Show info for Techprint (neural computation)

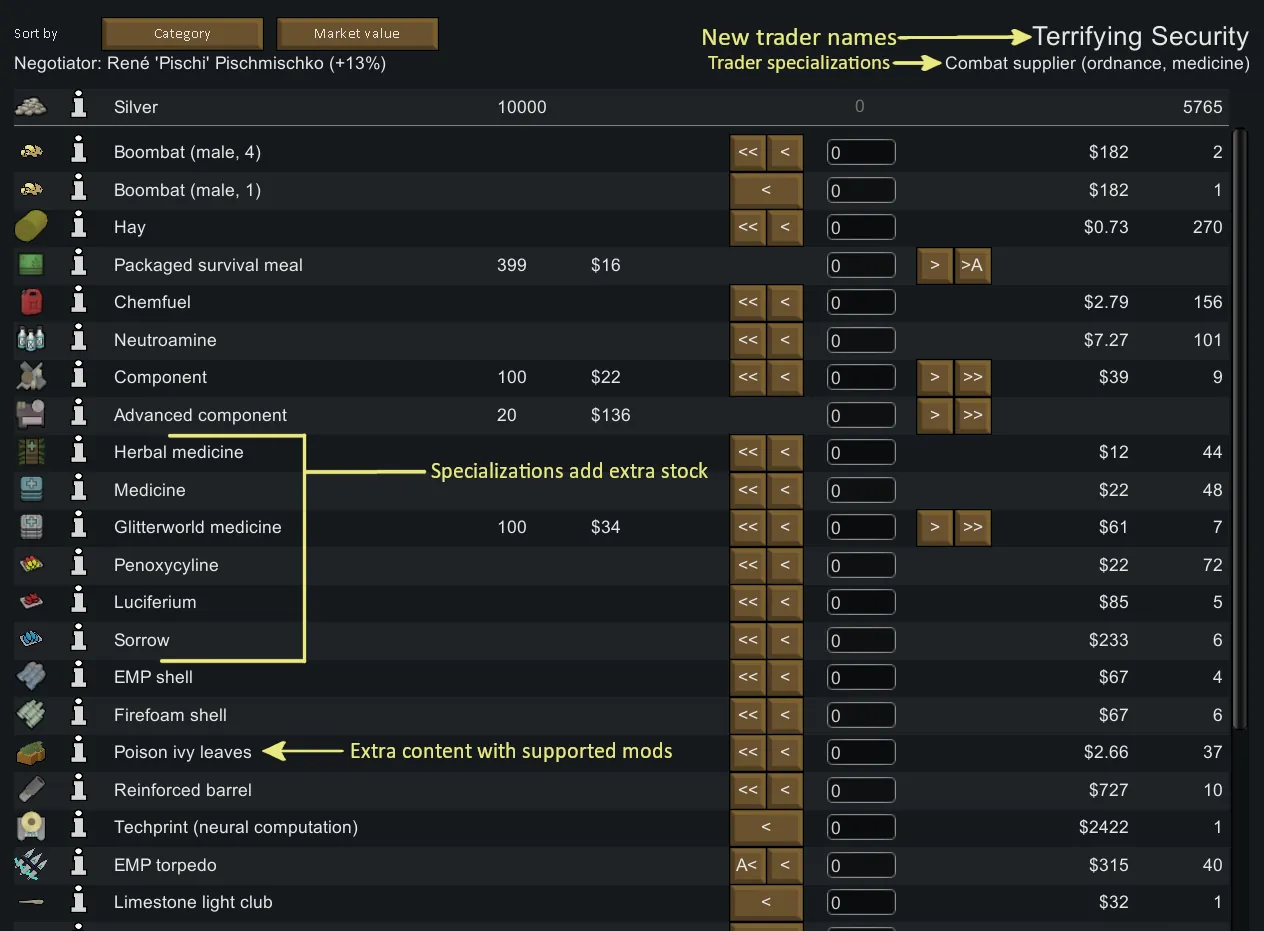pos(79,827)
